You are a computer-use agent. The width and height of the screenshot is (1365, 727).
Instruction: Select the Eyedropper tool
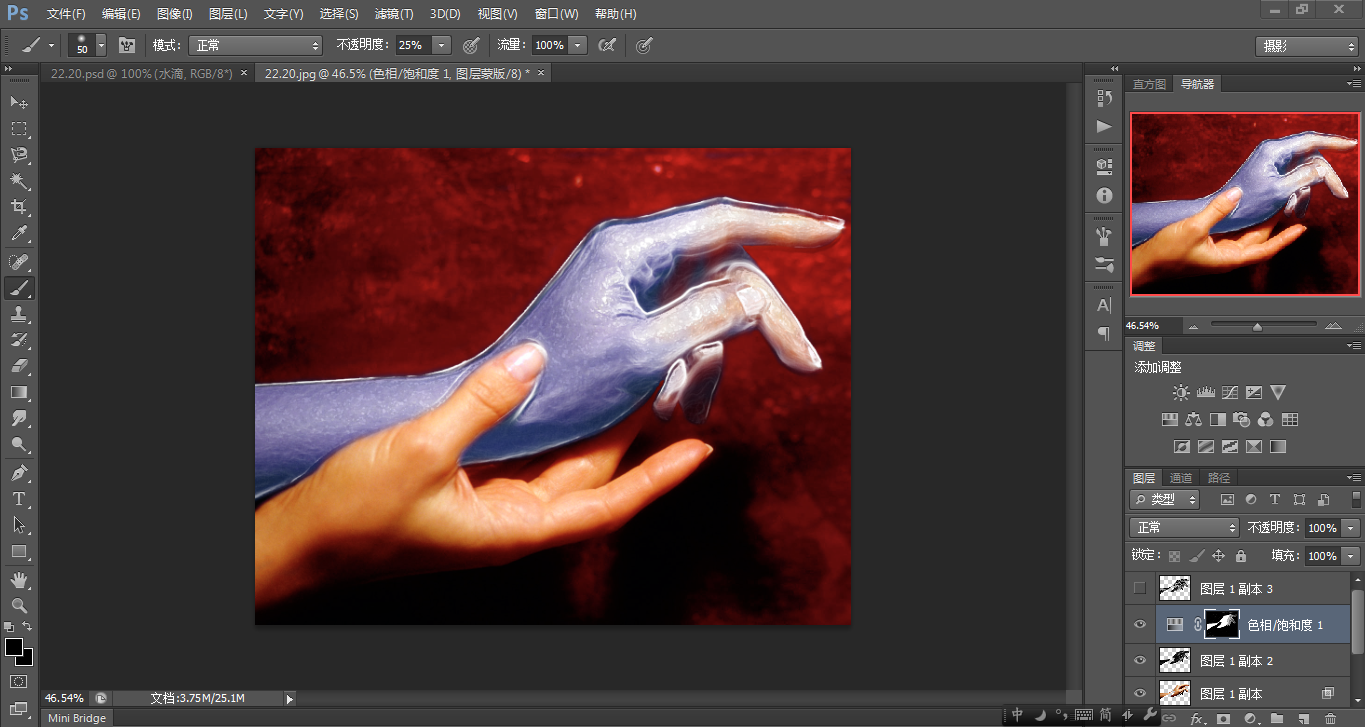tap(19, 234)
